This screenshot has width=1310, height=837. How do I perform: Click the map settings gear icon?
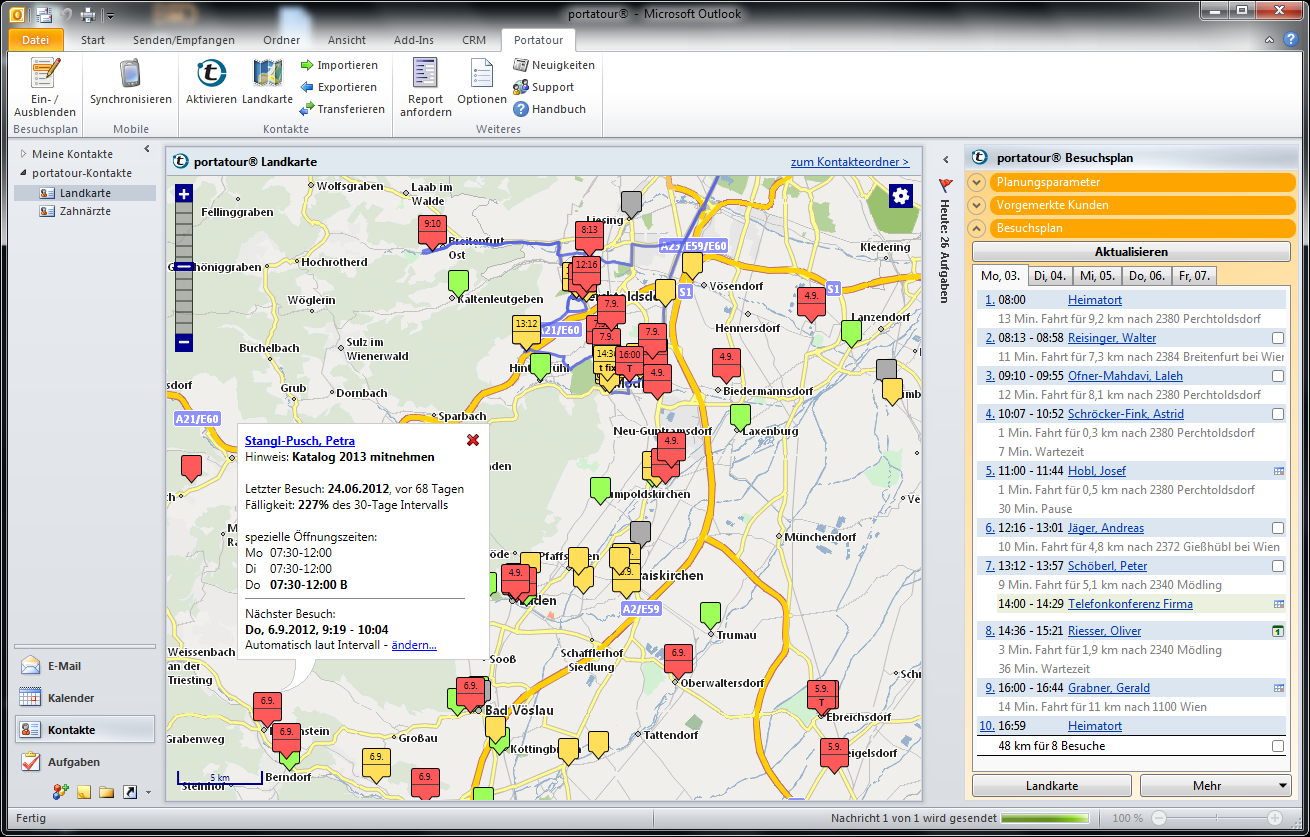(901, 195)
